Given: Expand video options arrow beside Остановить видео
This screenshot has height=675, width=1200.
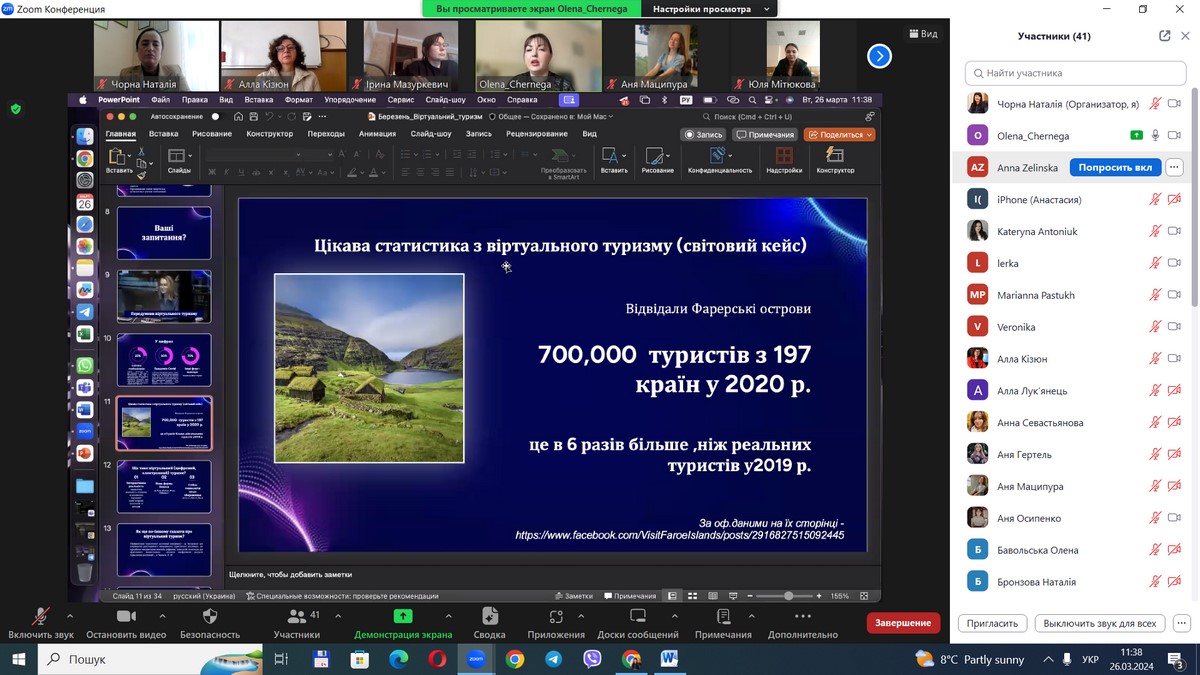Looking at the screenshot, I should point(163,616).
